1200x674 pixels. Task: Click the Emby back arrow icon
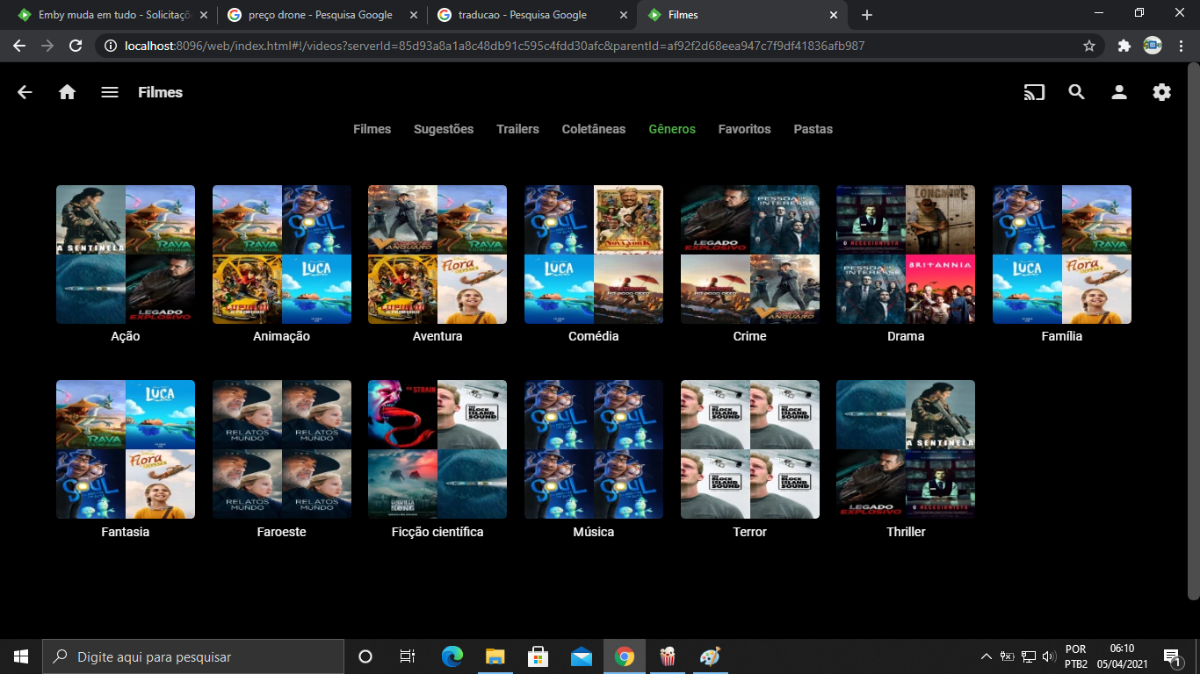pyautogui.click(x=25, y=92)
